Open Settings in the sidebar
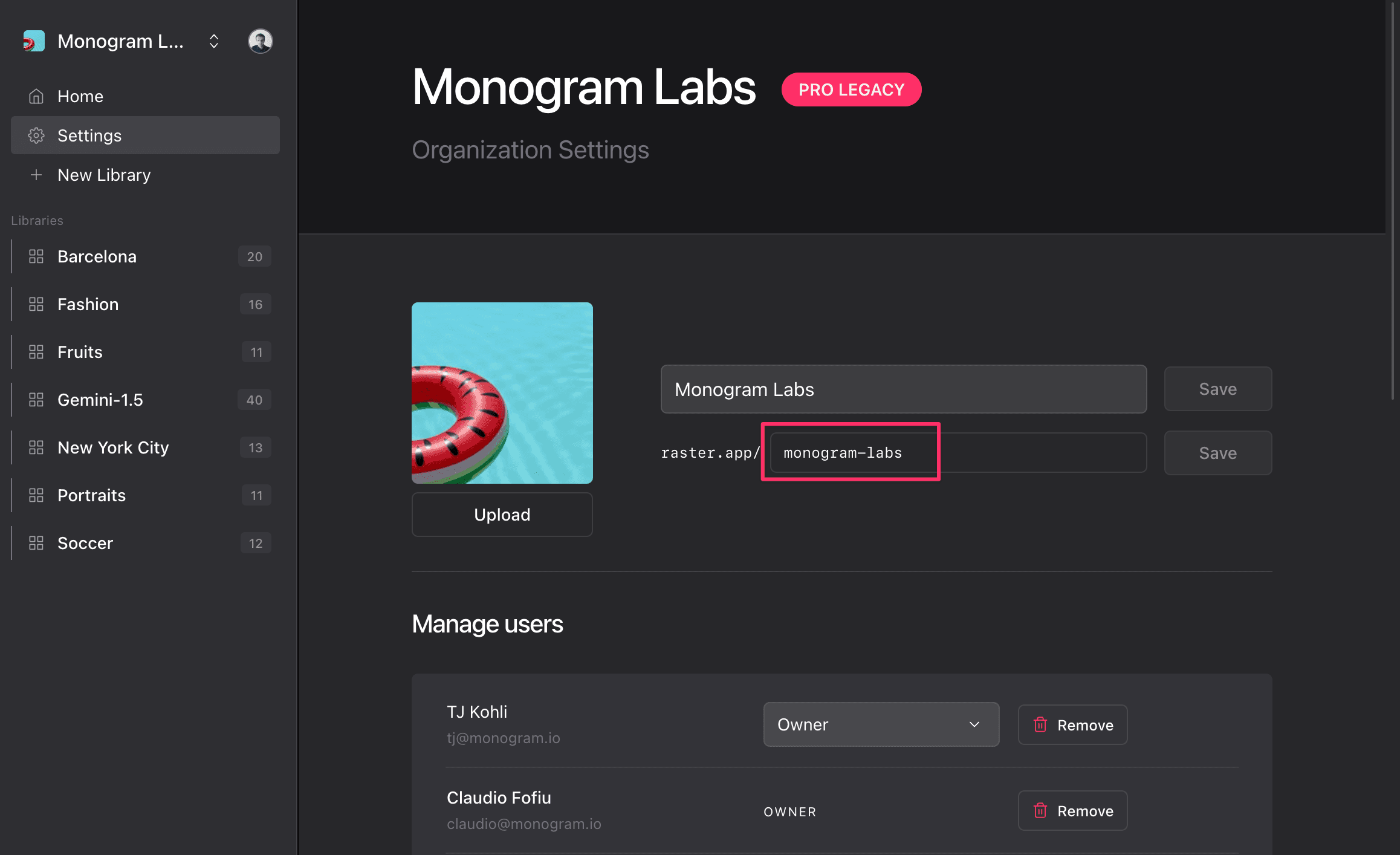The height and width of the screenshot is (855, 1400). (145, 135)
